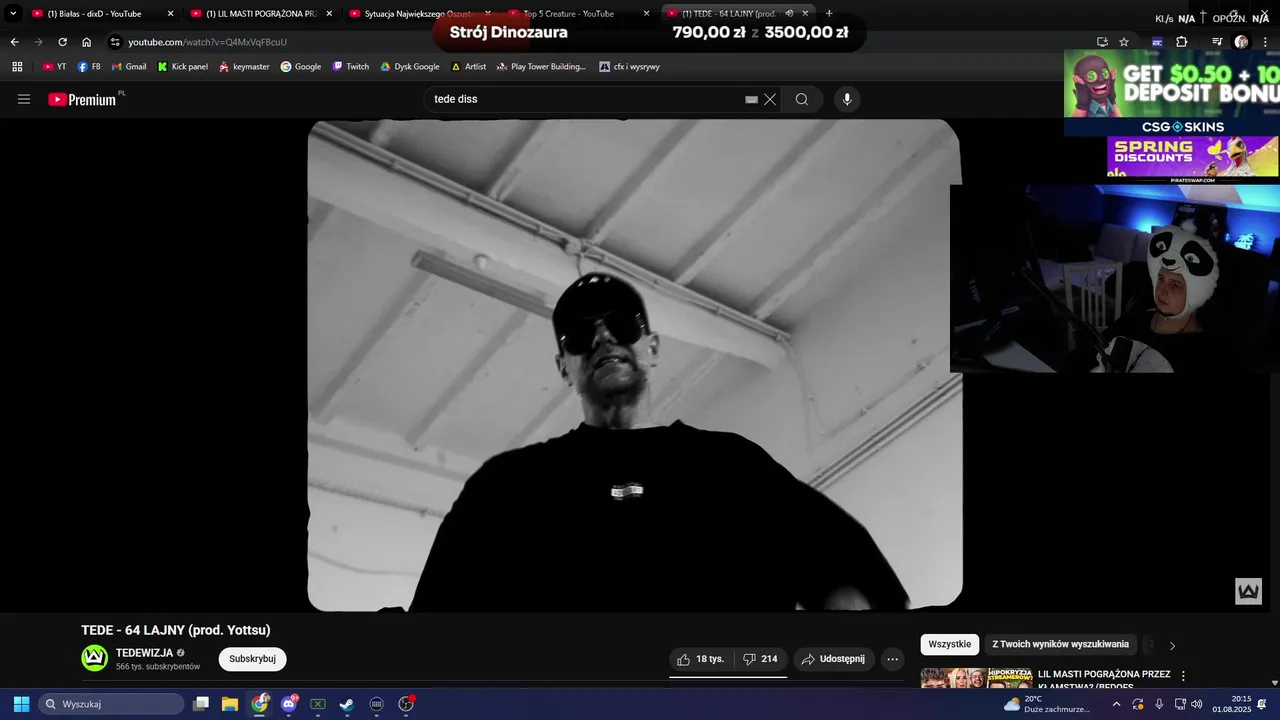Open the weather widget in taskbar
Image resolution: width=1280 pixels, height=720 pixels.
click(x=1048, y=704)
